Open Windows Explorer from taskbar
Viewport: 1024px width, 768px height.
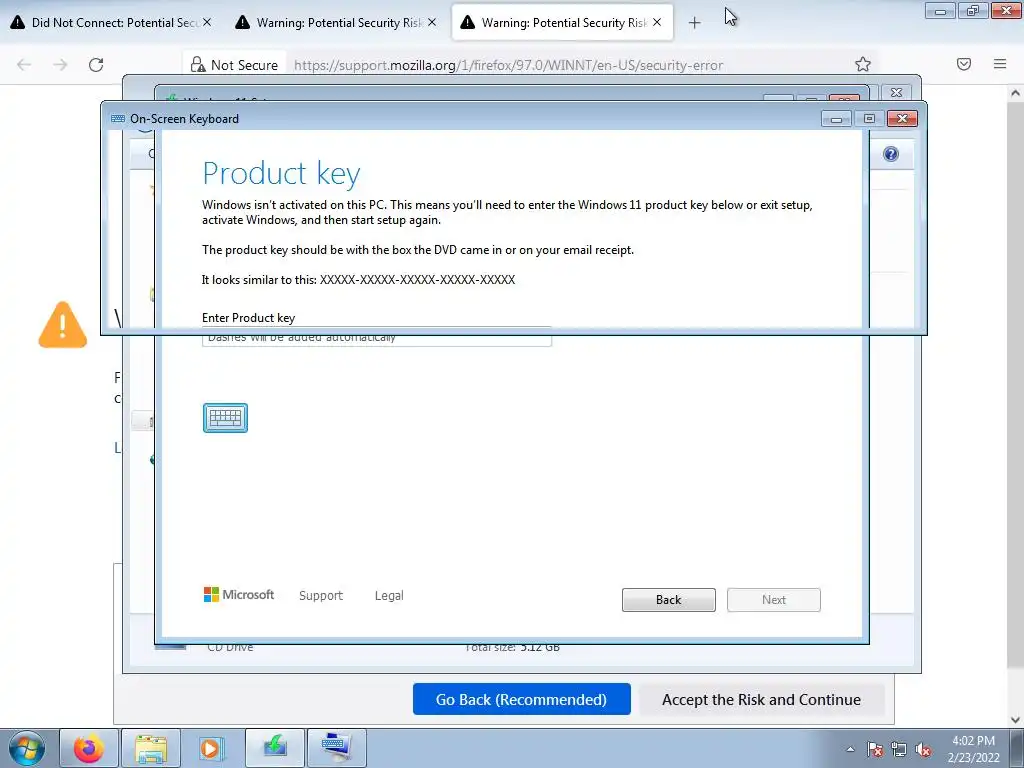151,748
